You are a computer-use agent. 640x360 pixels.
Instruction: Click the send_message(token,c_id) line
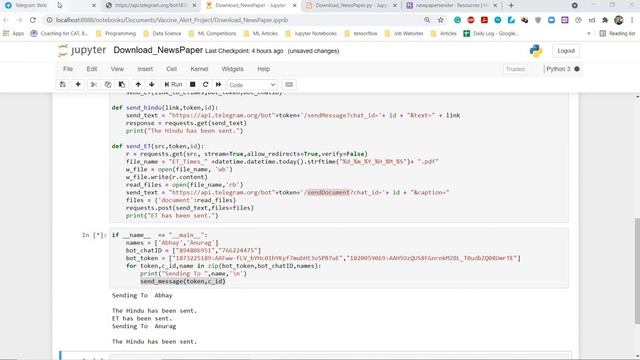point(183,281)
